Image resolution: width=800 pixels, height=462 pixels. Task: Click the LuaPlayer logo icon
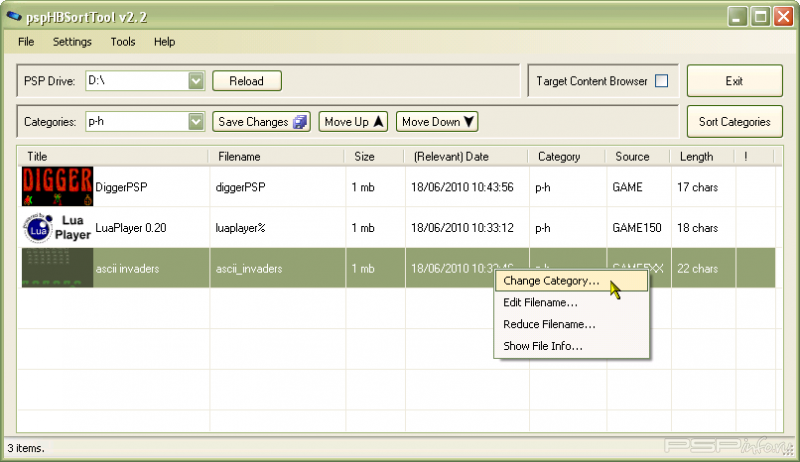click(57, 228)
